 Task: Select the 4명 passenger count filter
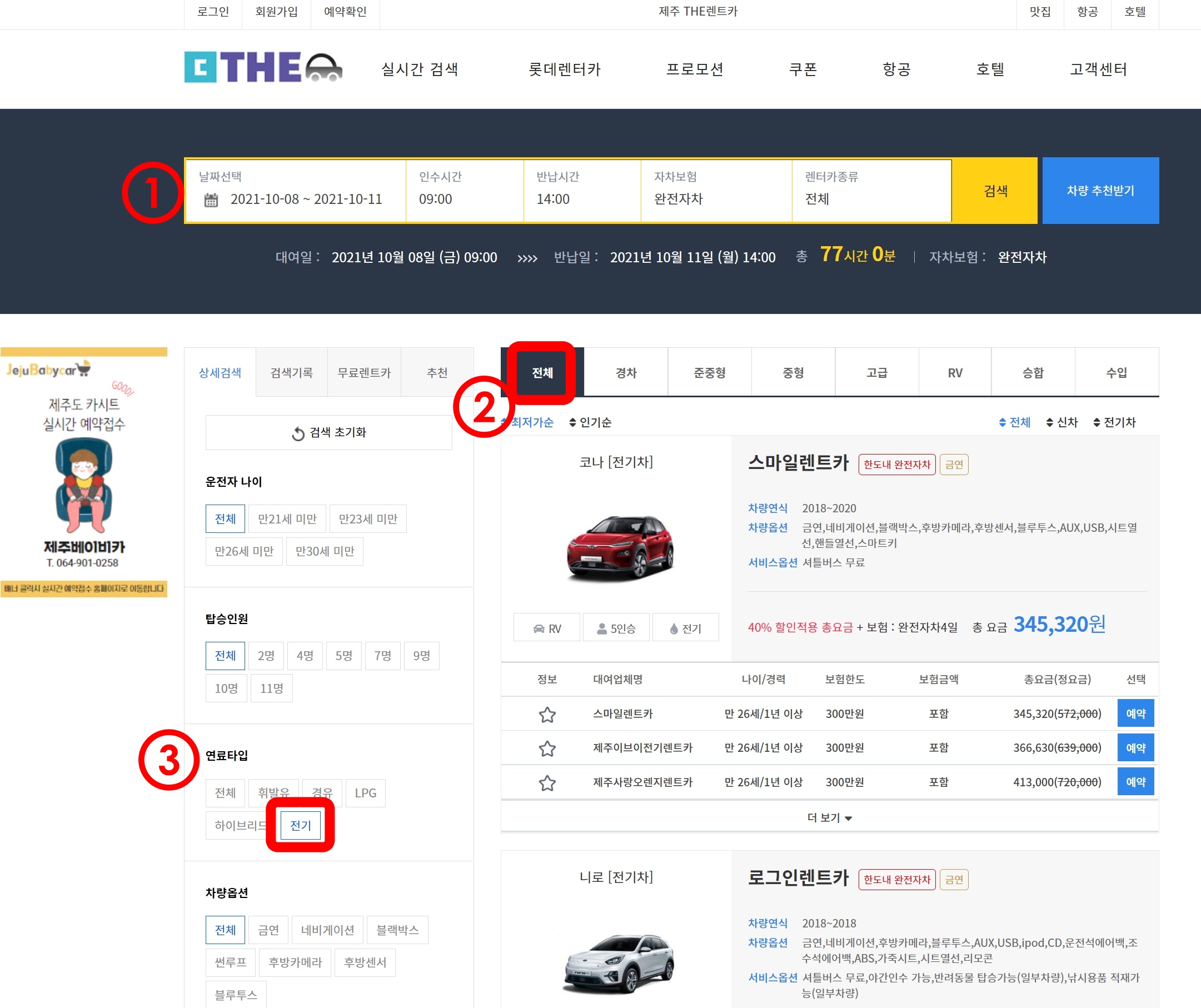point(305,655)
